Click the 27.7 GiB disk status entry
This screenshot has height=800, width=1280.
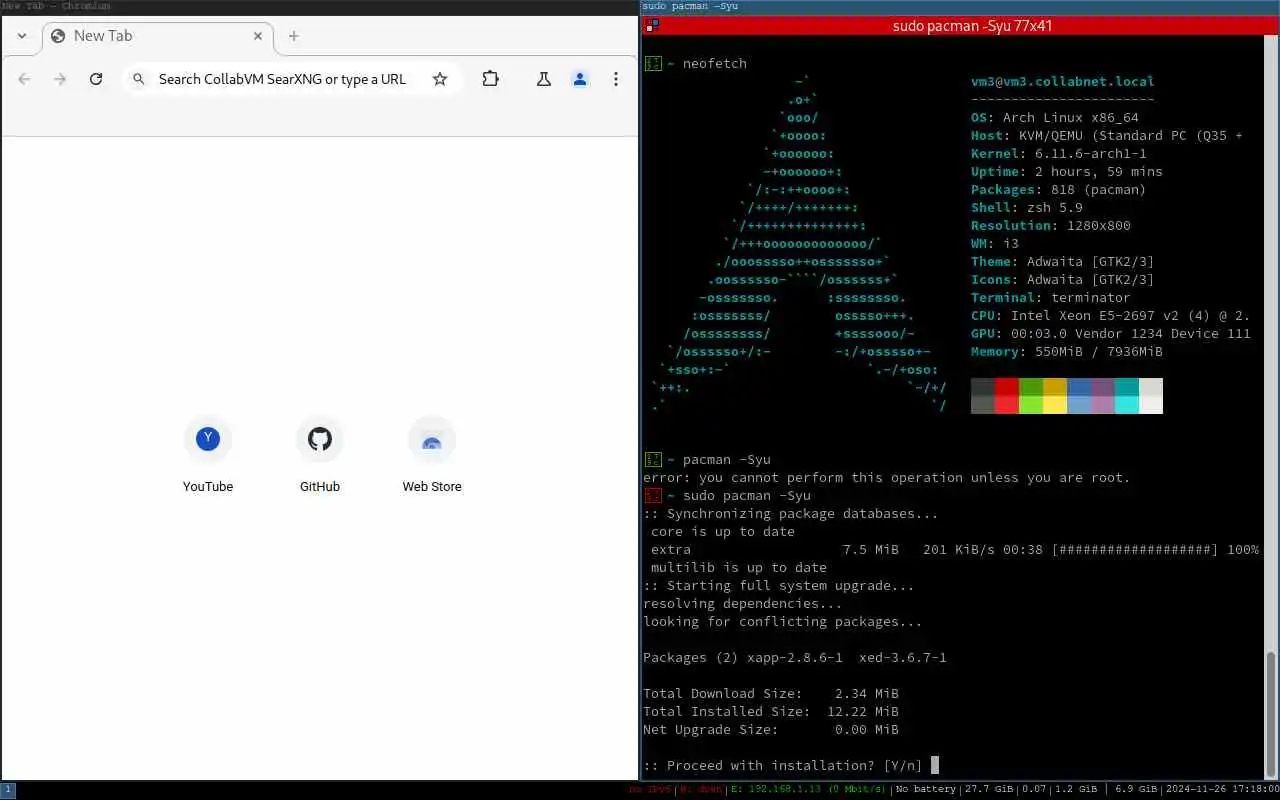point(987,790)
